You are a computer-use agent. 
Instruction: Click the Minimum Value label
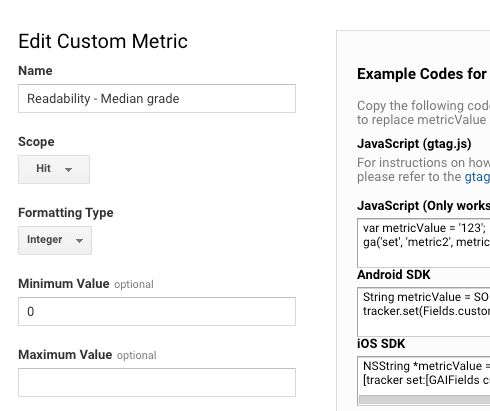[64, 284]
